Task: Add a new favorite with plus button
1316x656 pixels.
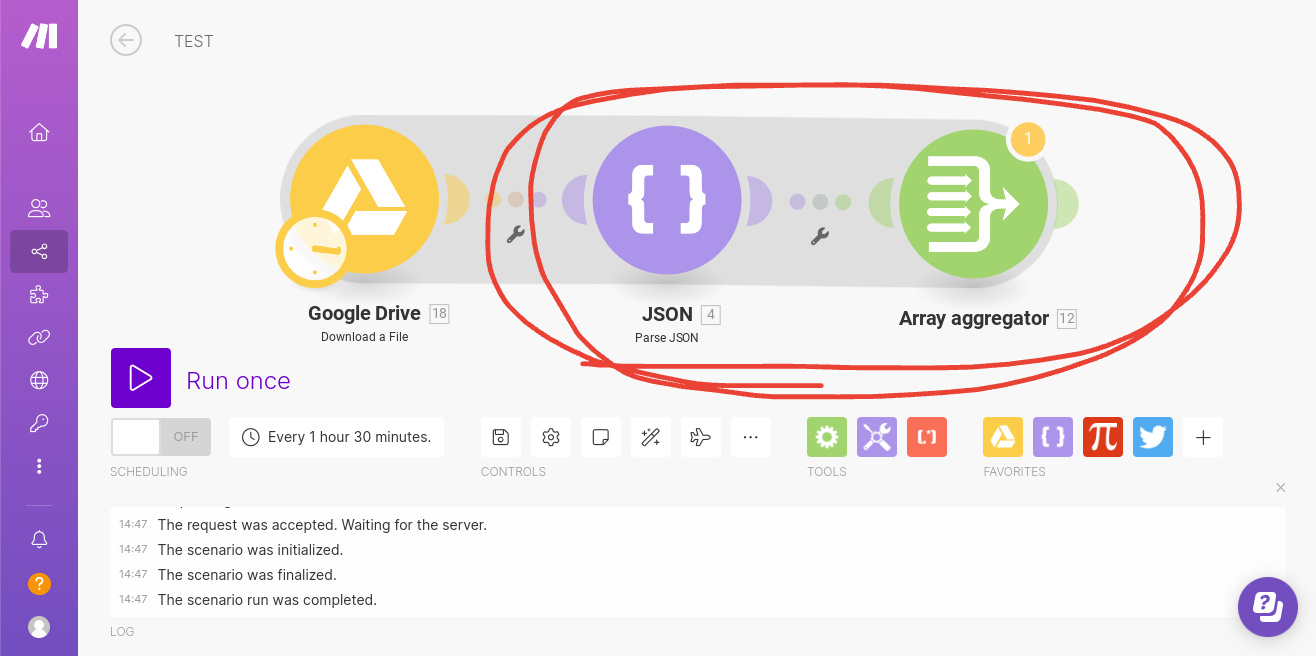Action: (x=1203, y=437)
